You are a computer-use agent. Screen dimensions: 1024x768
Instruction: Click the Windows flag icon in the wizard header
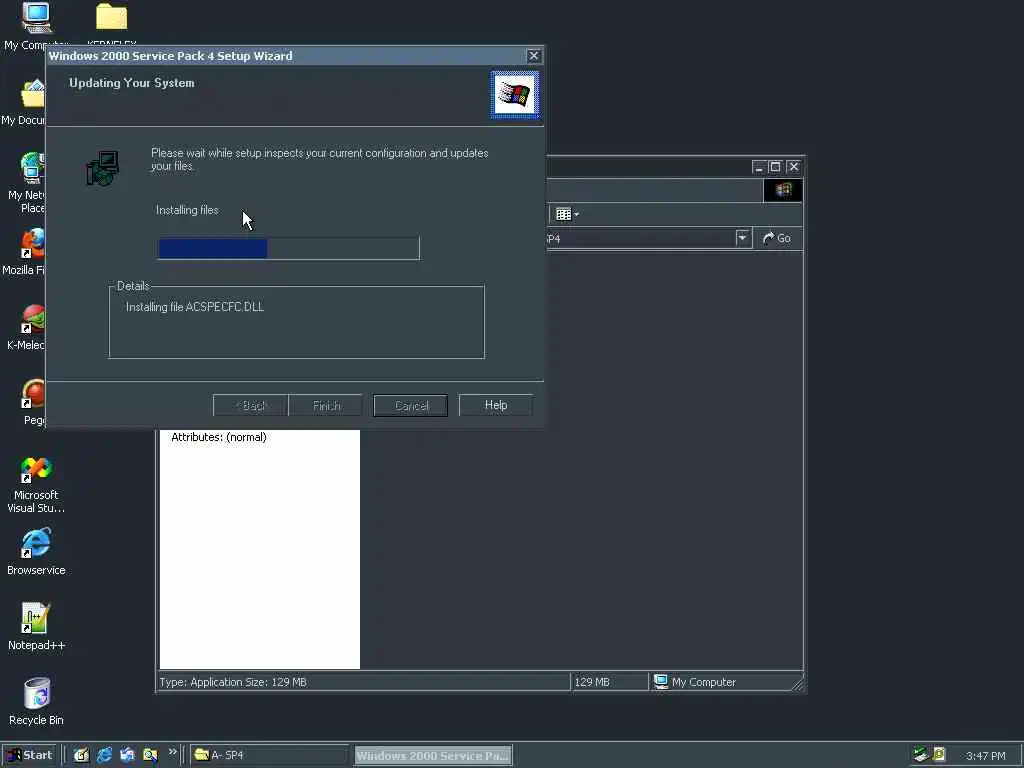point(515,95)
